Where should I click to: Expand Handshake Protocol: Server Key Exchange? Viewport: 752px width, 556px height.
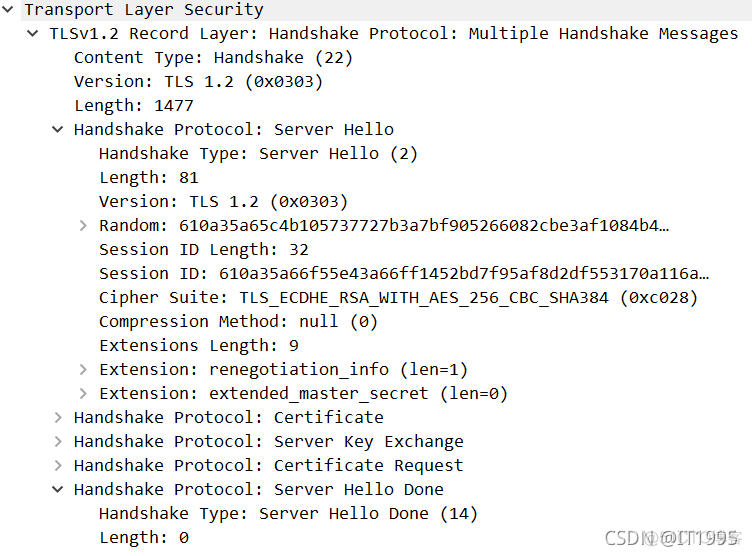58,441
